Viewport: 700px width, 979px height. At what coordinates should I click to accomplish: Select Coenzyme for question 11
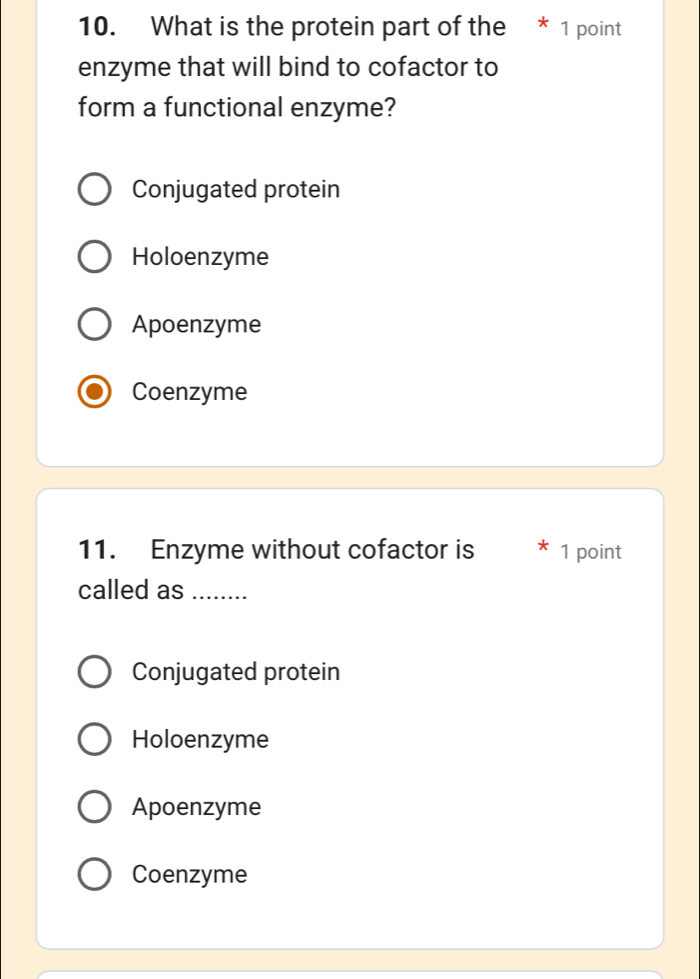(94, 873)
